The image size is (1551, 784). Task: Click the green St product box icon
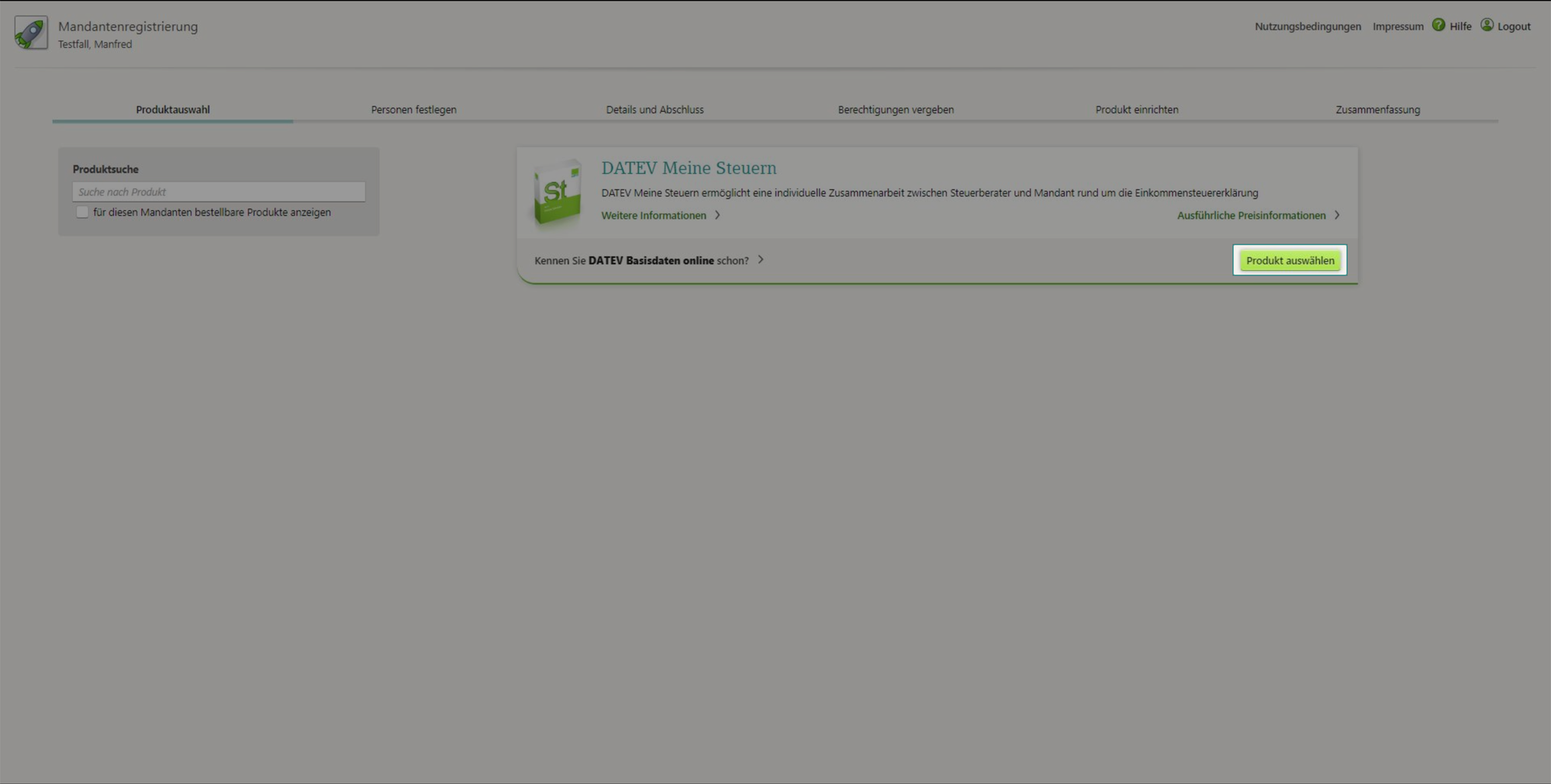(558, 193)
